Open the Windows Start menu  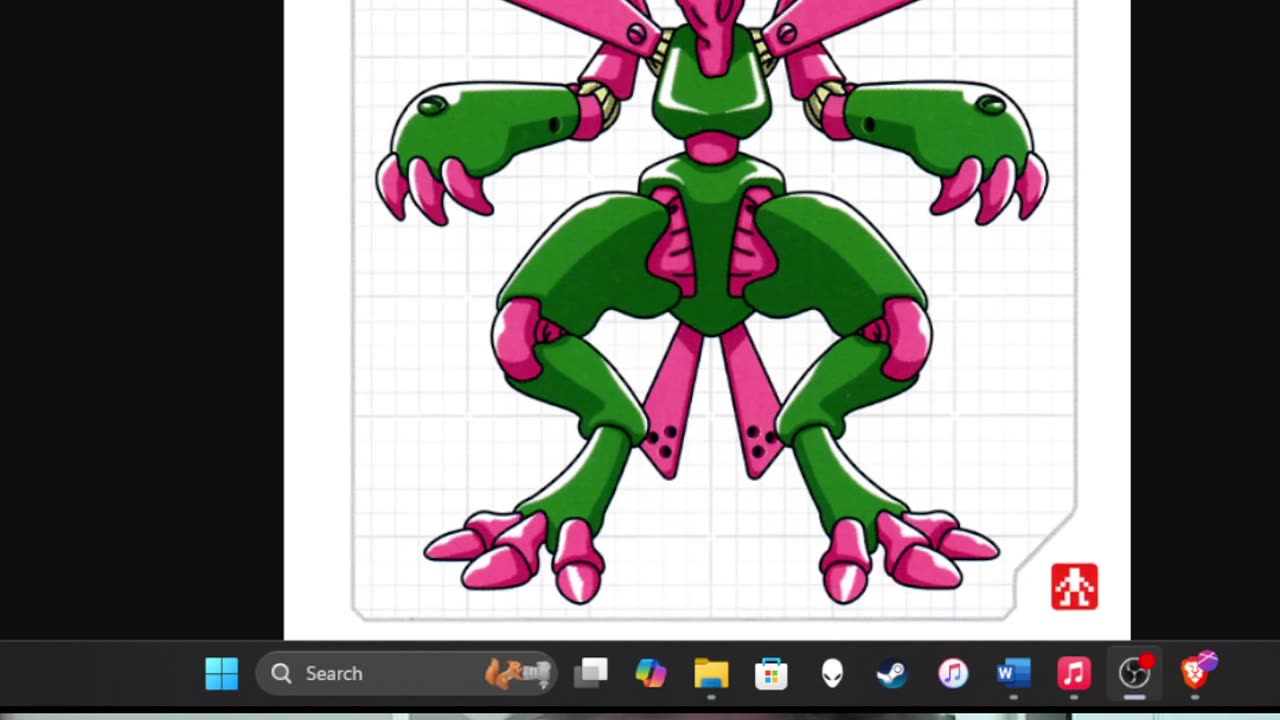click(x=221, y=673)
